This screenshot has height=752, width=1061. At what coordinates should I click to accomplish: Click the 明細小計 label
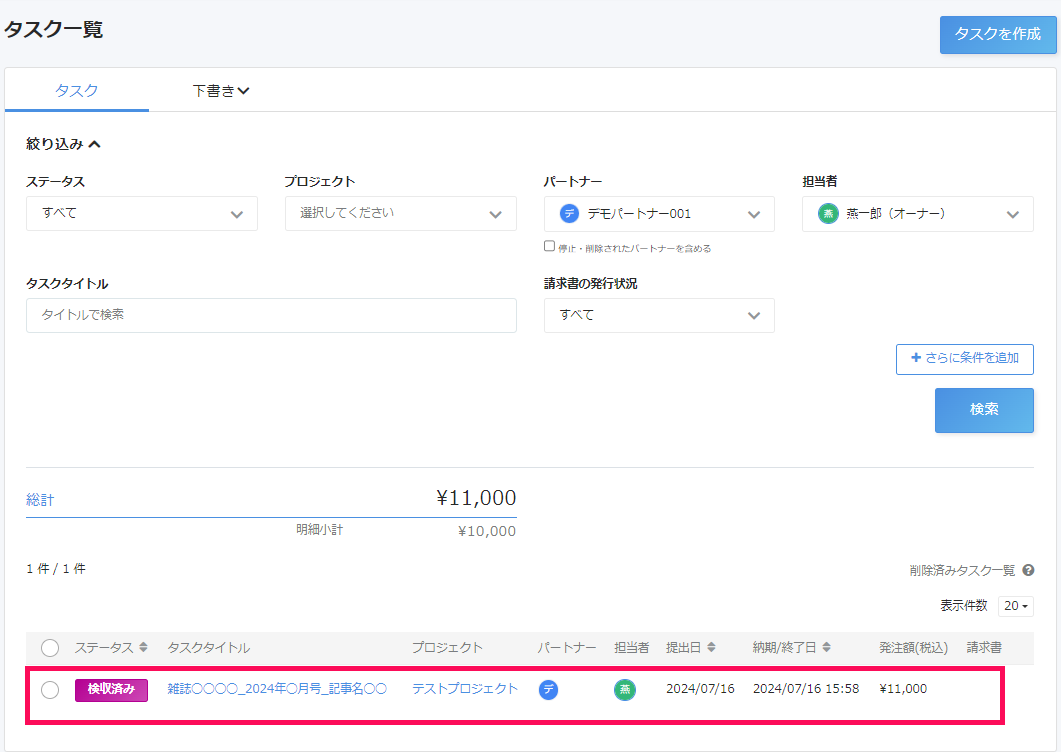[319, 529]
